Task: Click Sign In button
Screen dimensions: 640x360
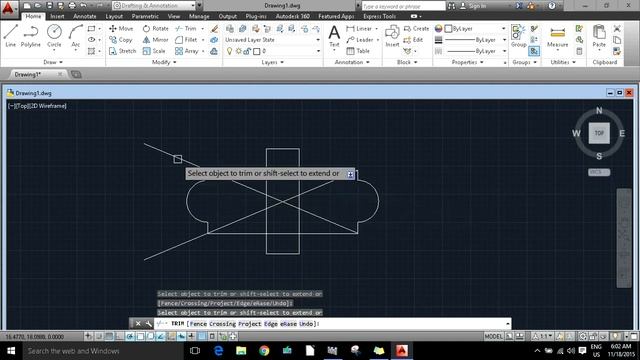Action: tap(473, 6)
